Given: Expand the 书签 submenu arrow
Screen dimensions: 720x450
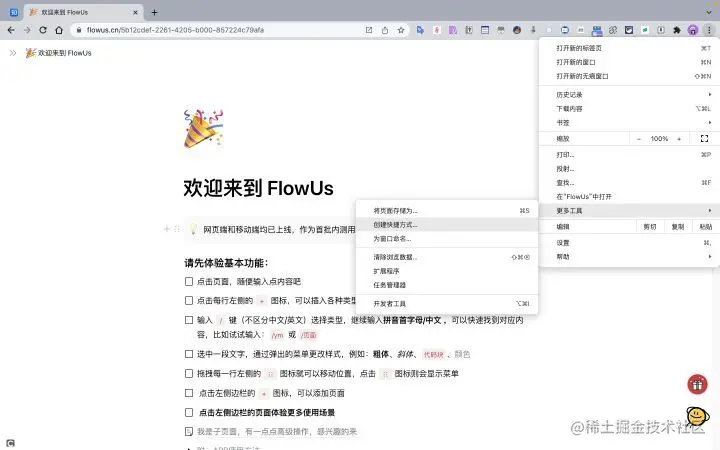Looking at the screenshot, I should [x=710, y=123].
